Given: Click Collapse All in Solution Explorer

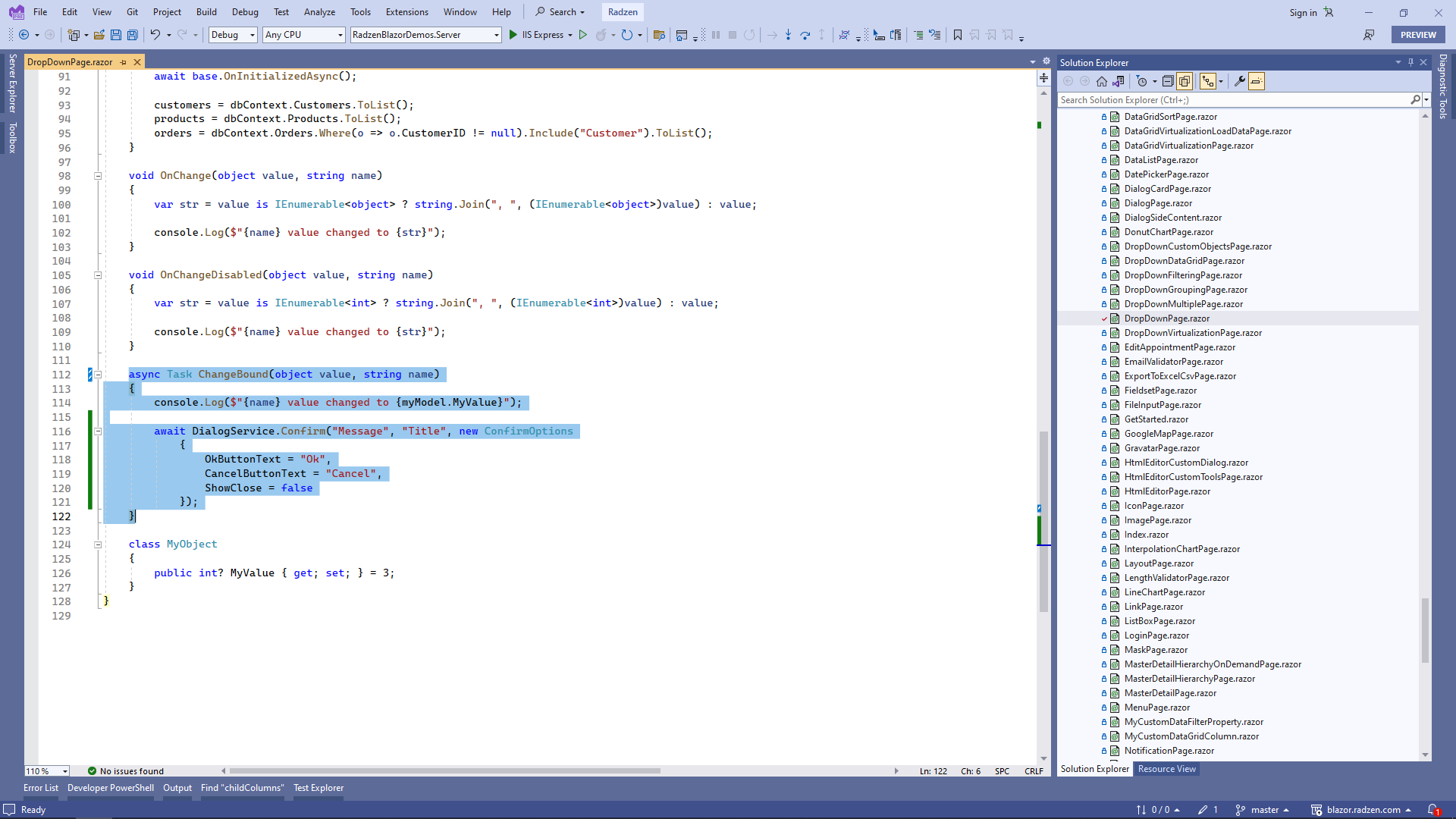Looking at the screenshot, I should point(1168,81).
